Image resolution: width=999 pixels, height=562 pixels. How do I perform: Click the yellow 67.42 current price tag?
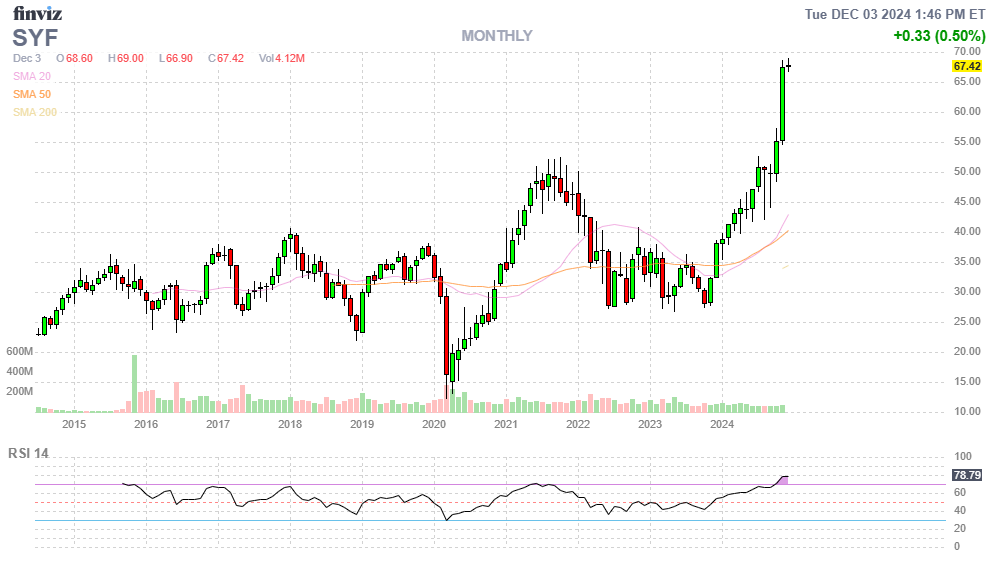(965, 66)
